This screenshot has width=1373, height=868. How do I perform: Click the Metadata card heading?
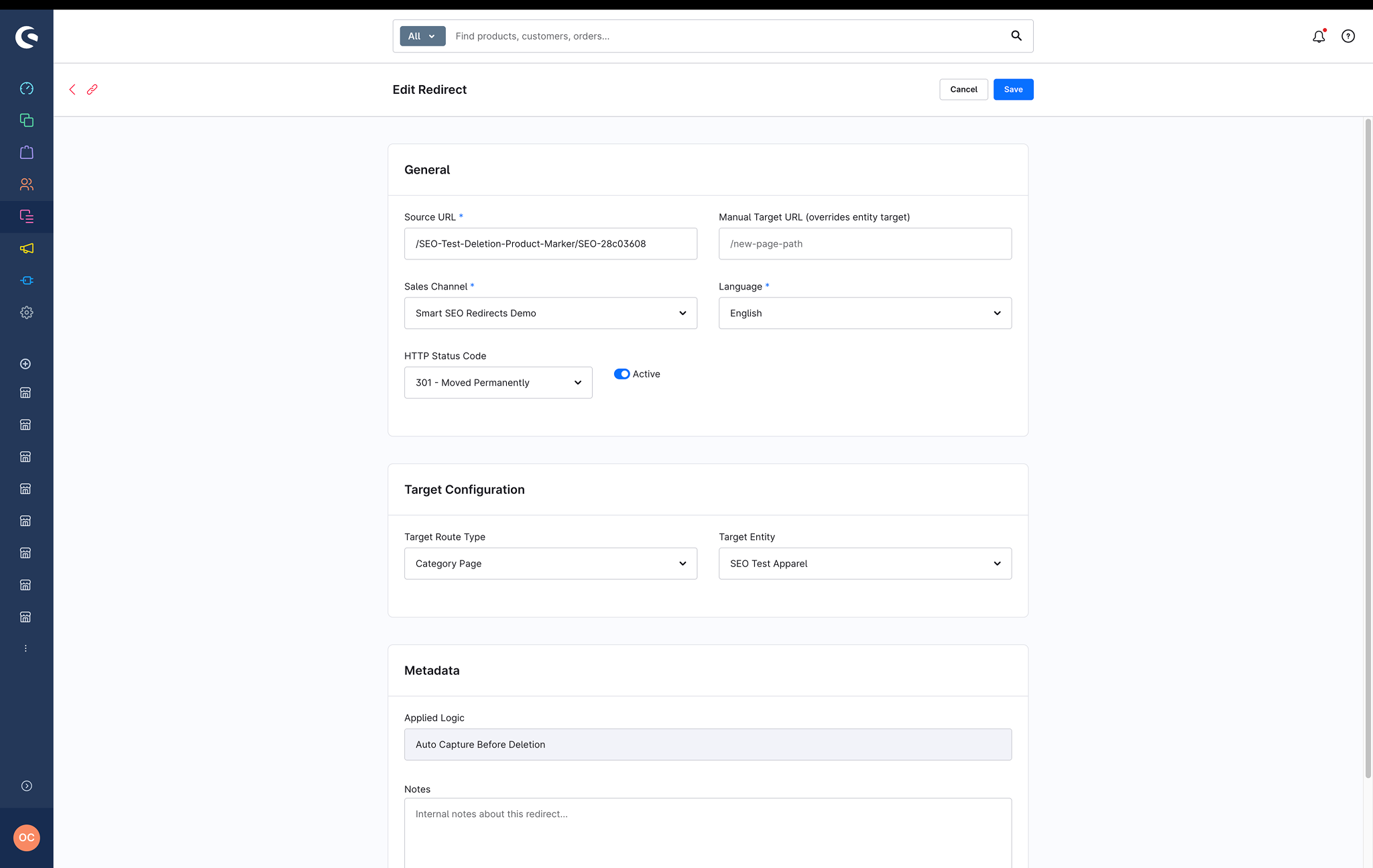click(x=432, y=670)
